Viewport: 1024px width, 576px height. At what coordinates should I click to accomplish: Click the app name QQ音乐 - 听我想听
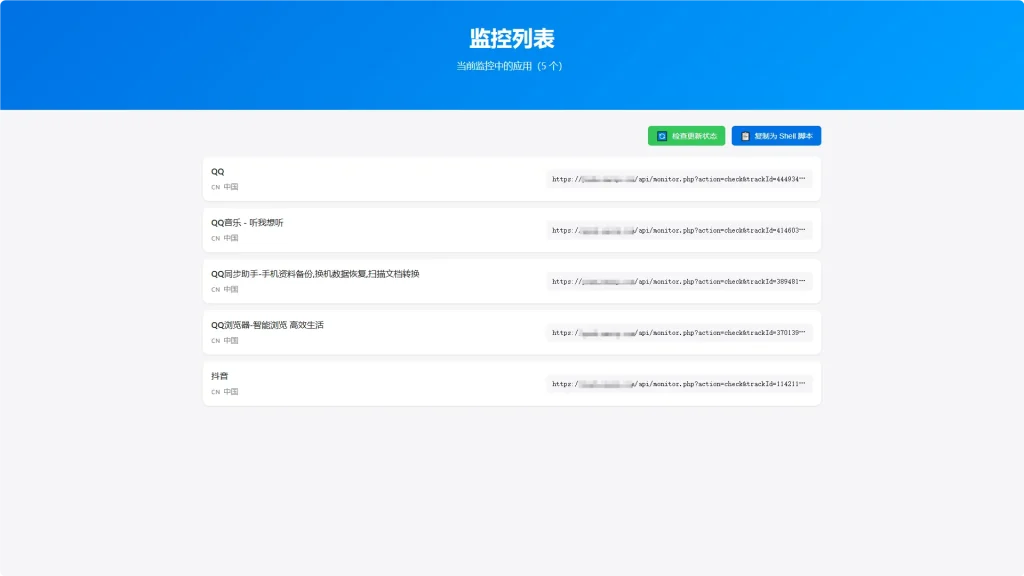(x=247, y=223)
